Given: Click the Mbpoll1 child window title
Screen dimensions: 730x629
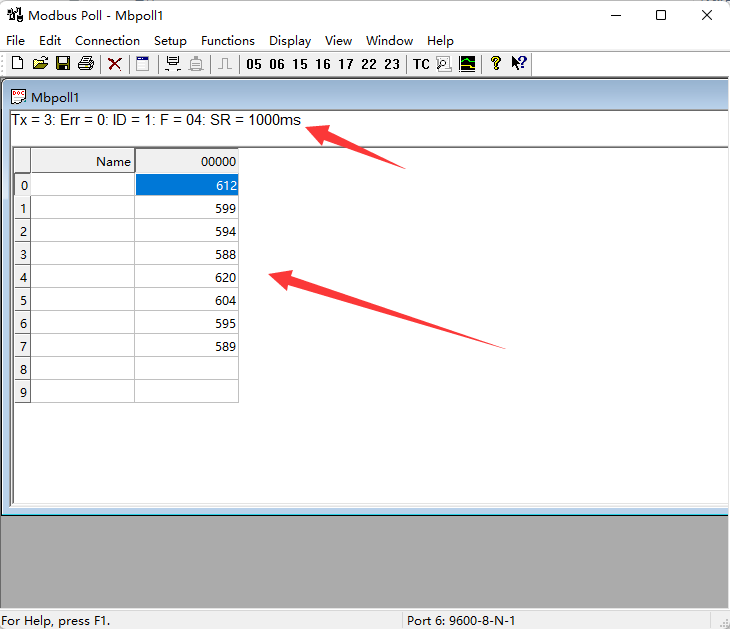Looking at the screenshot, I should pos(55,97).
